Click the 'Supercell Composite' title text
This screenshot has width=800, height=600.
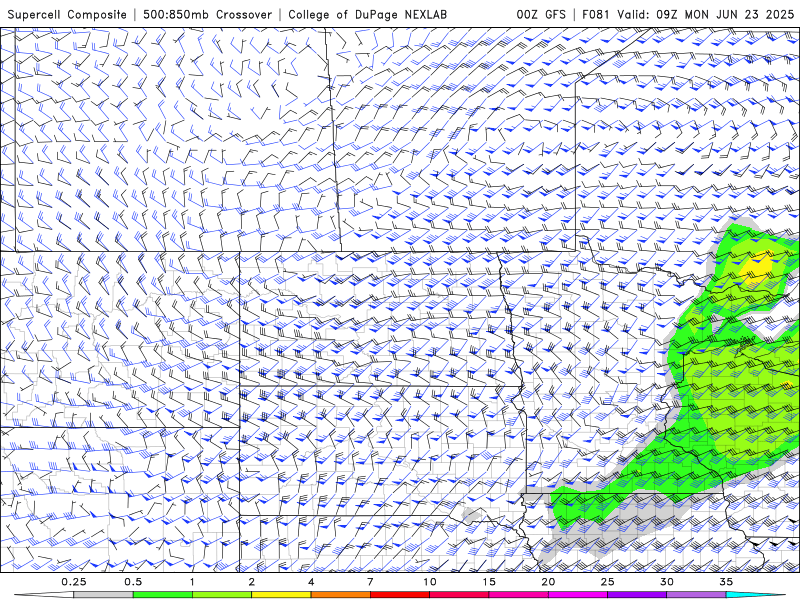(67, 14)
